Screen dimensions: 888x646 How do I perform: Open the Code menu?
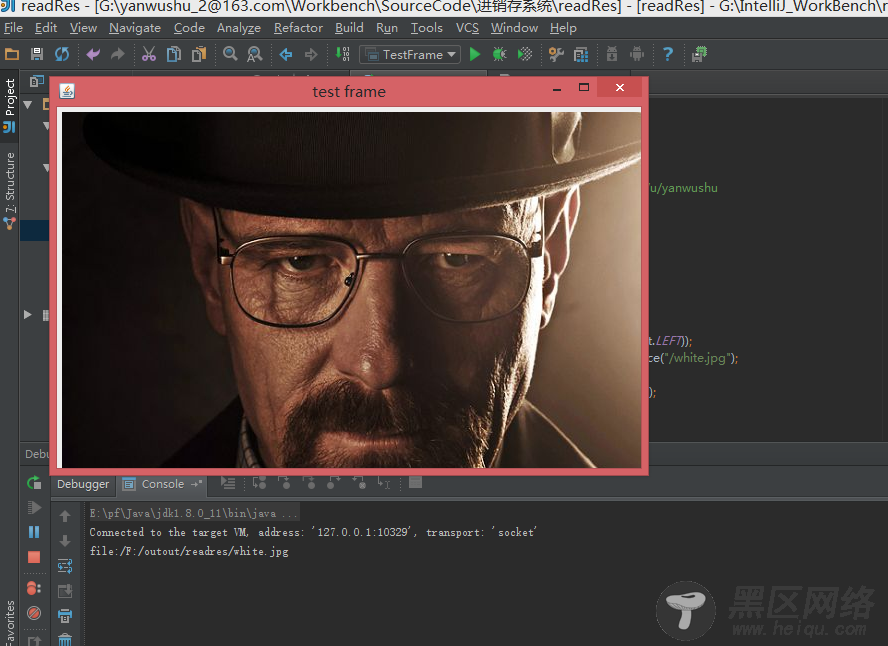tap(189, 28)
